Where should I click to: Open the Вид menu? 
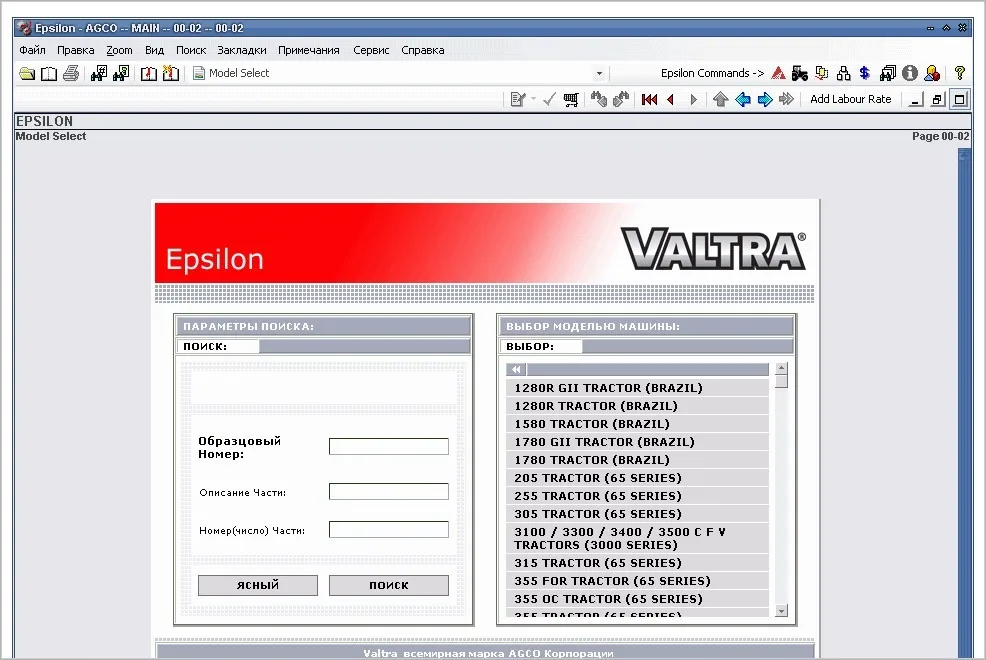(x=154, y=50)
